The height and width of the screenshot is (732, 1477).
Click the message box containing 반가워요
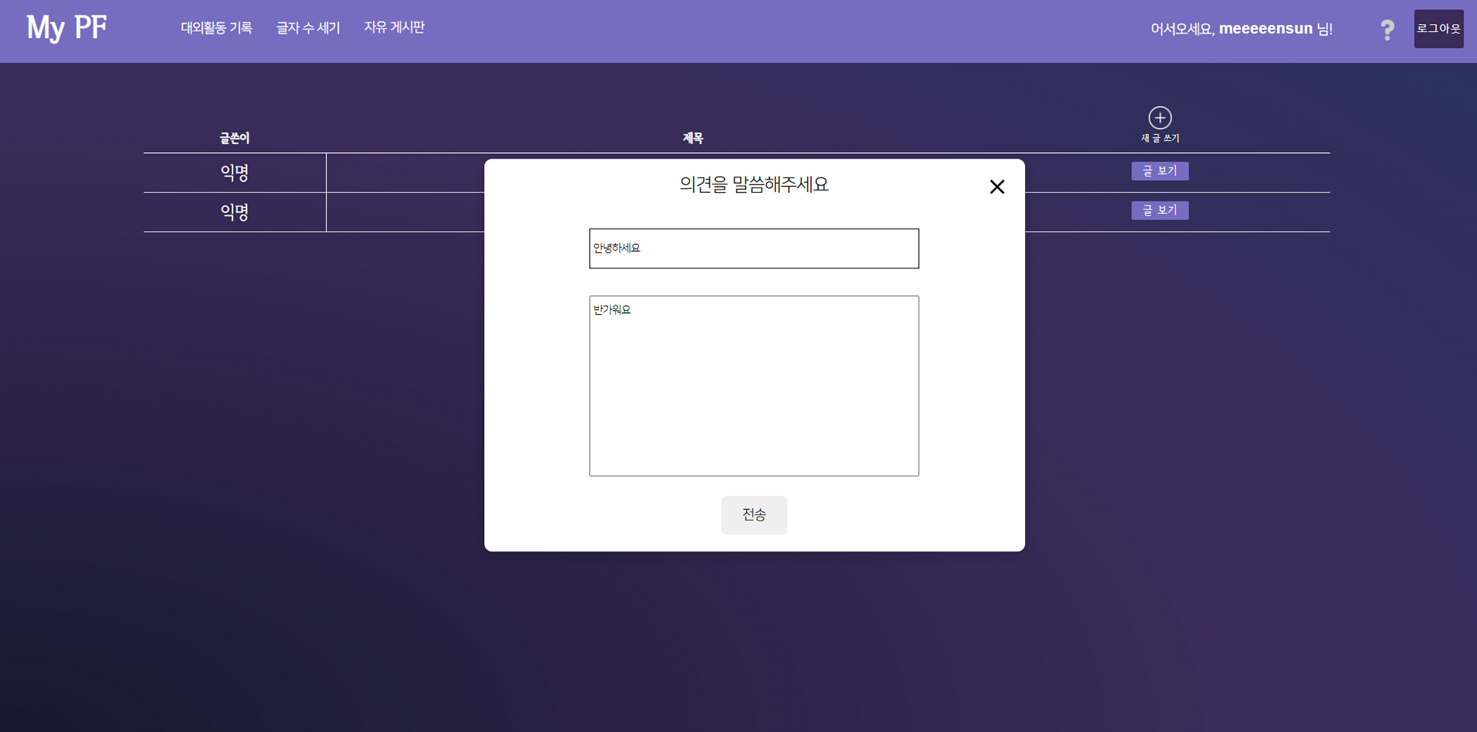pyautogui.click(x=754, y=385)
